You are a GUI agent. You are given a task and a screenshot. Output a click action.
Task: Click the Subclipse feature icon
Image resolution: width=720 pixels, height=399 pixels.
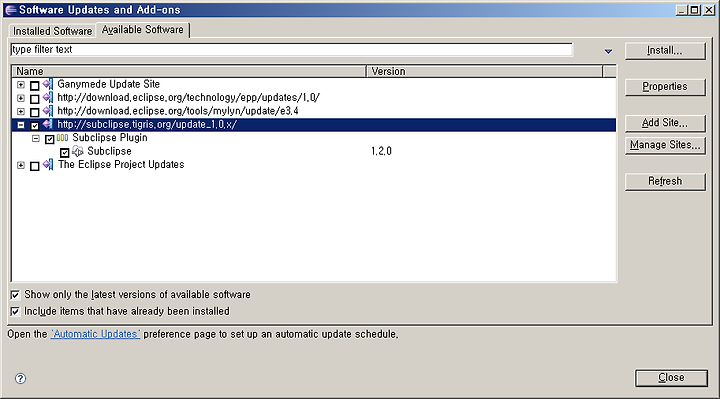pos(78,151)
